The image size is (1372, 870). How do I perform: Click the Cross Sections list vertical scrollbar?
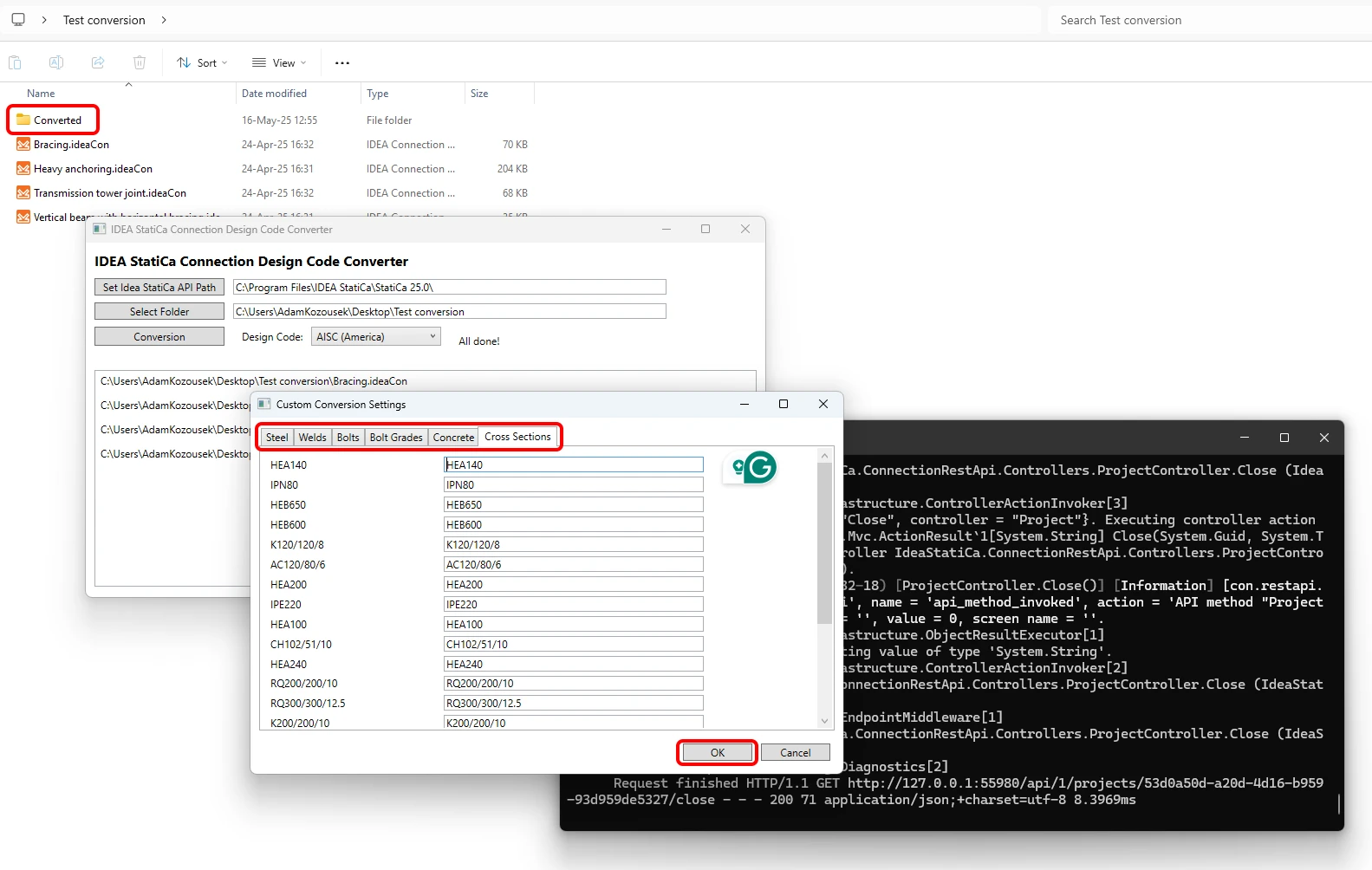click(824, 588)
